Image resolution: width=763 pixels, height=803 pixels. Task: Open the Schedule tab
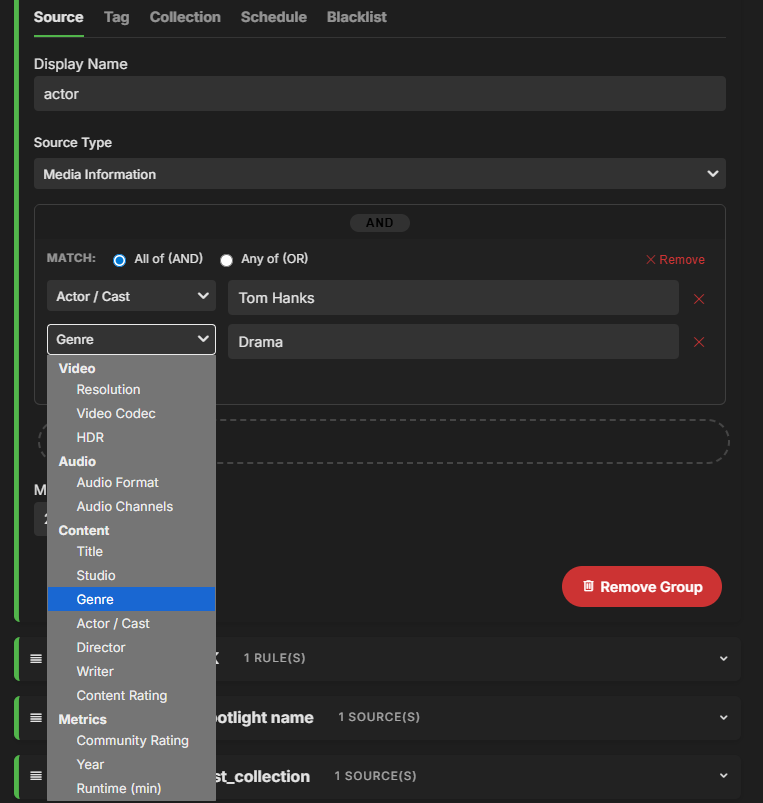point(273,17)
